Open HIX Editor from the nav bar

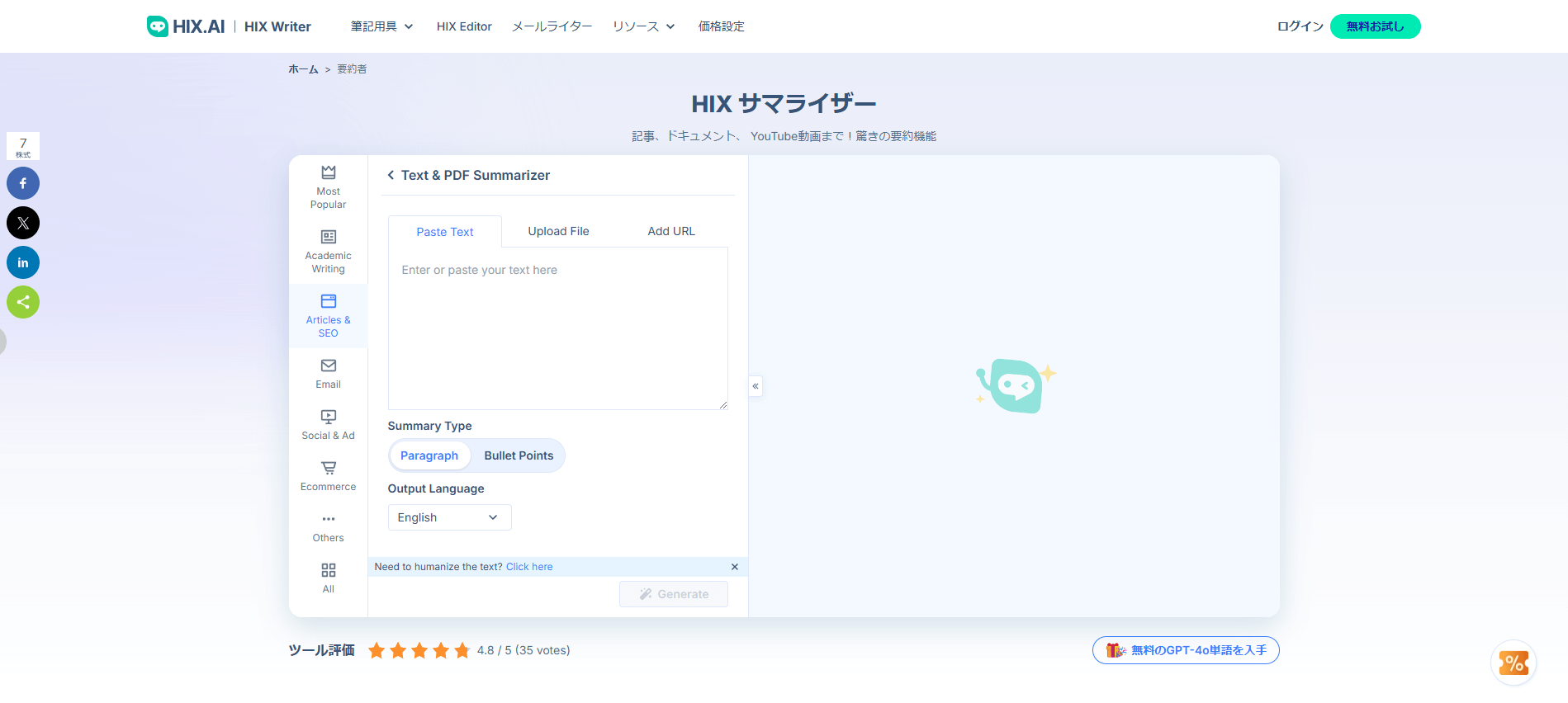pos(464,26)
